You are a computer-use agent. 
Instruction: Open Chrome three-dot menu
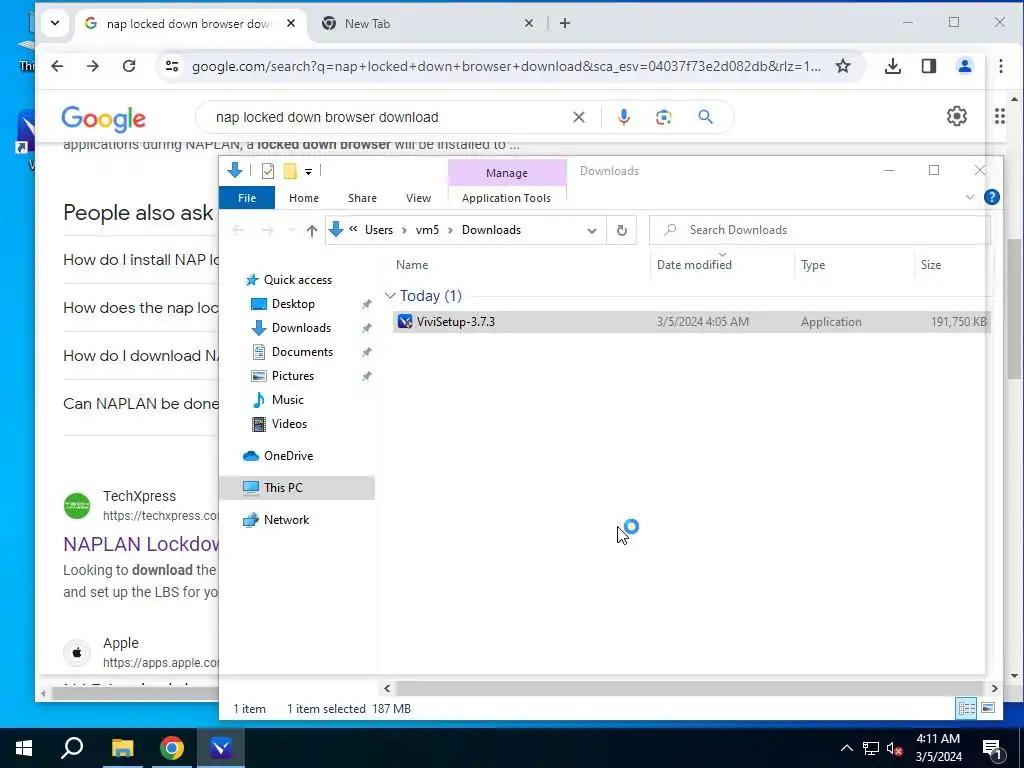pos(1000,66)
